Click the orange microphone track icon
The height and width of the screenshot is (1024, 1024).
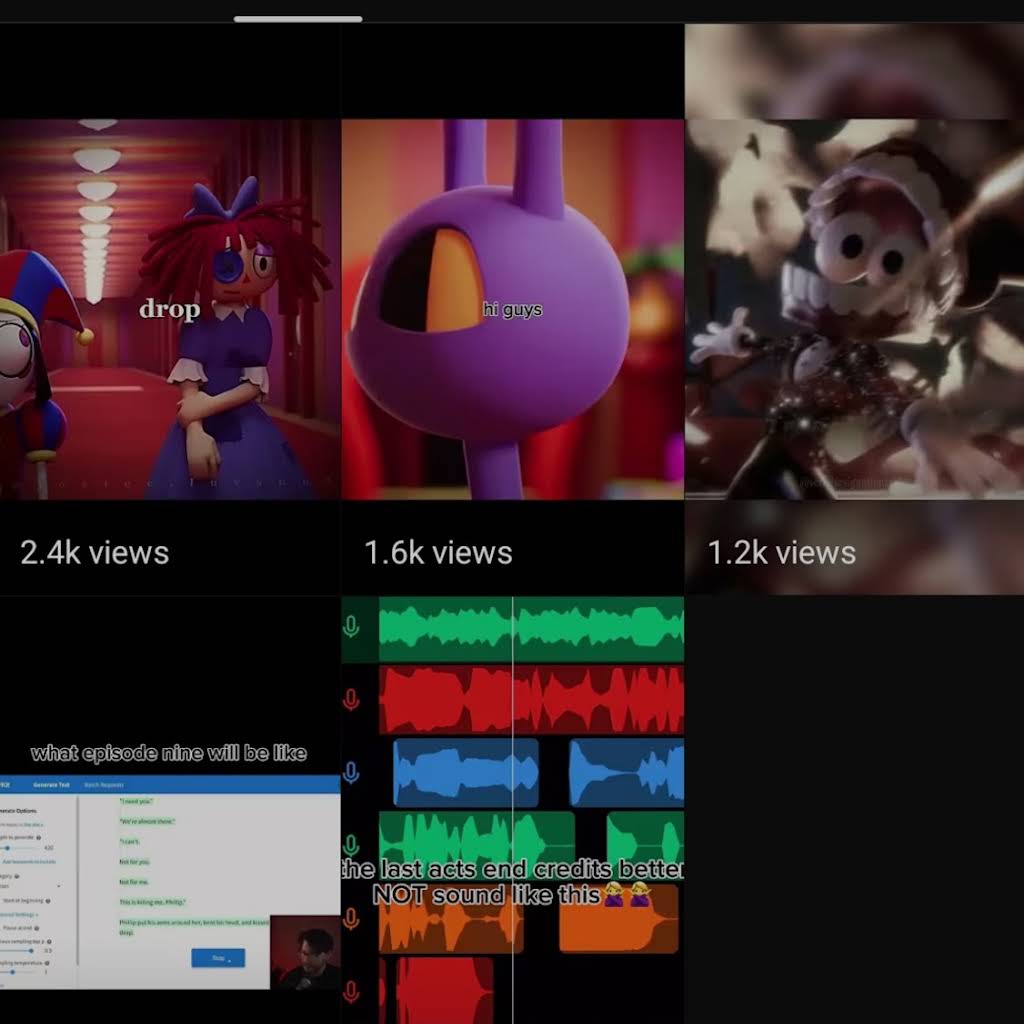coord(351,919)
